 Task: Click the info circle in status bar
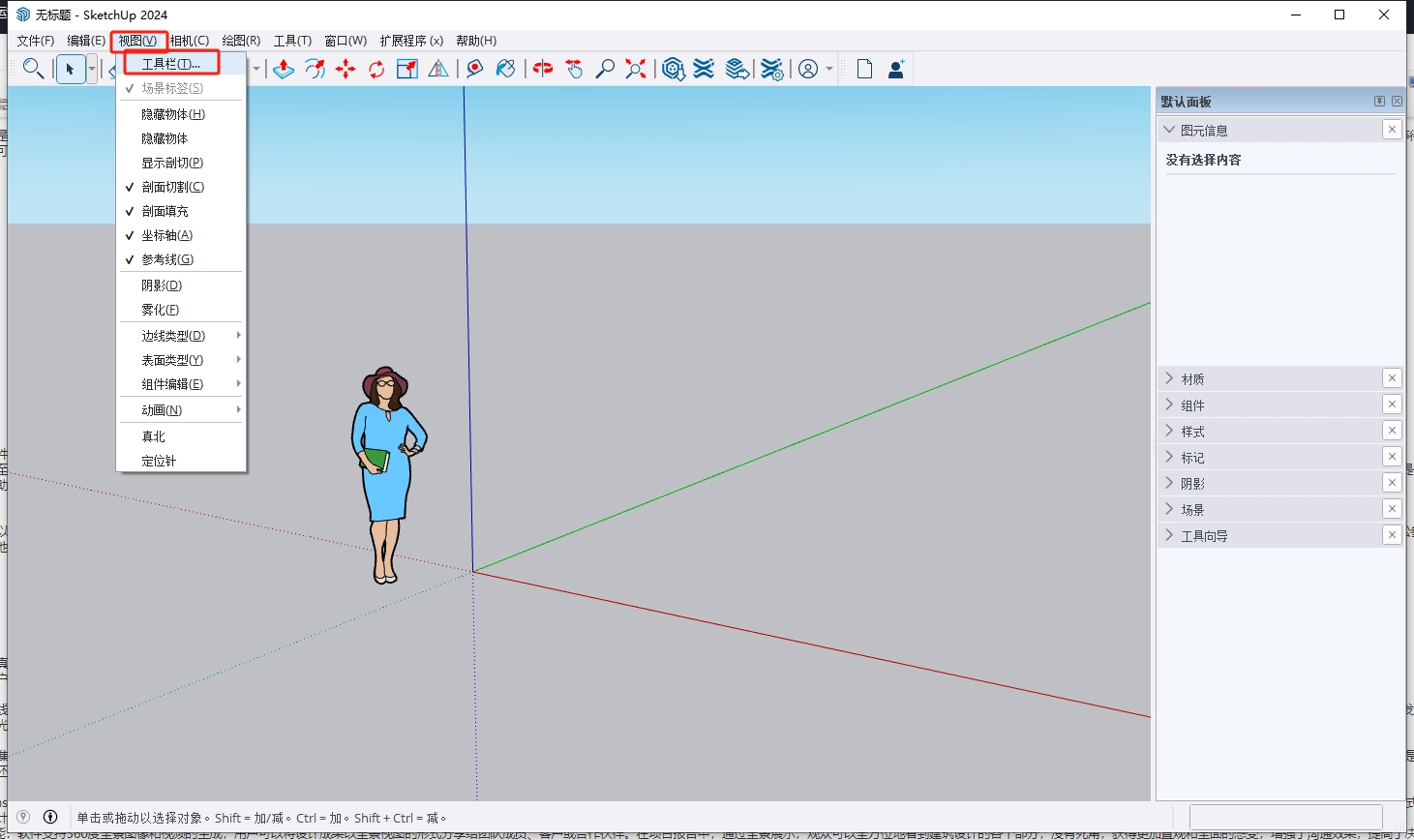click(x=50, y=817)
